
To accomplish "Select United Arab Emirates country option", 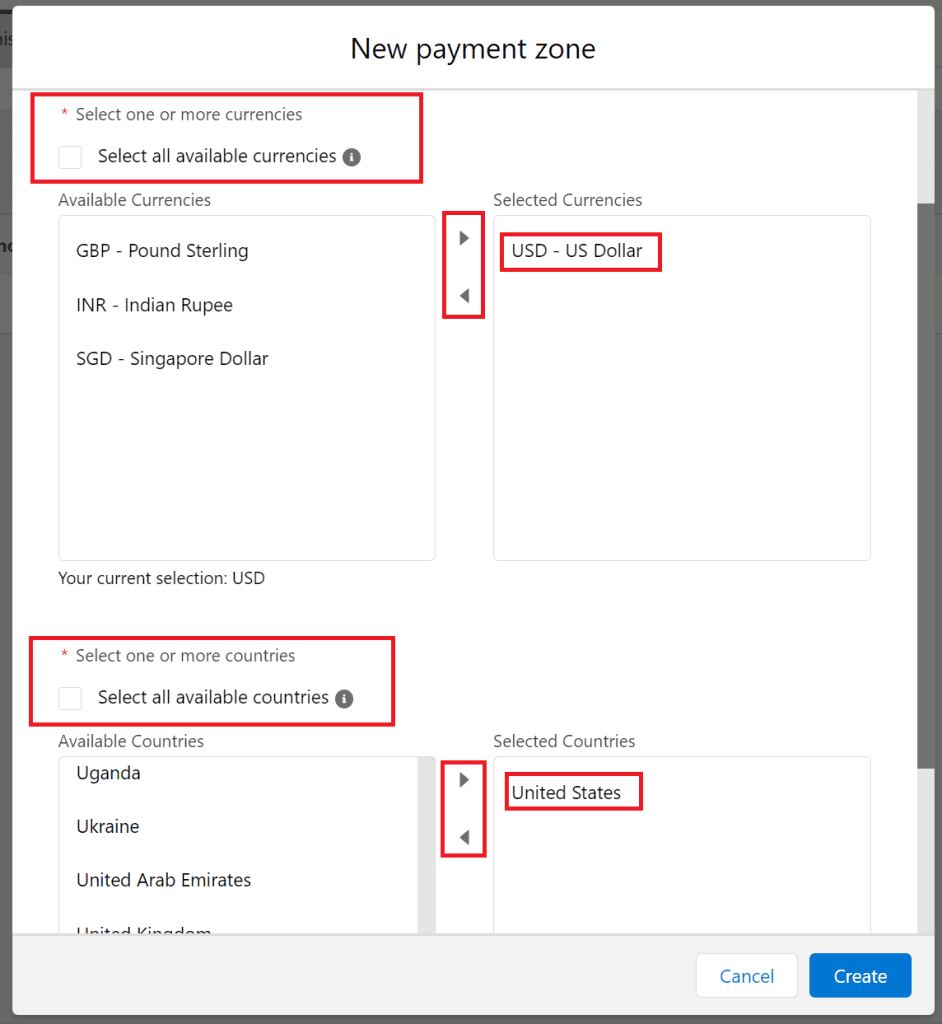I will coord(164,880).
